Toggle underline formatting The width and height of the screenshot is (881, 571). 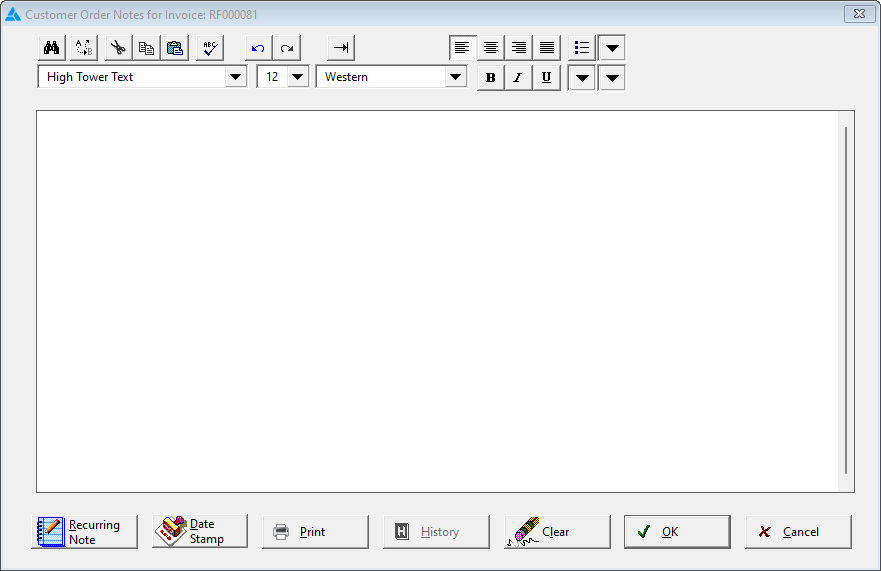[x=546, y=78]
